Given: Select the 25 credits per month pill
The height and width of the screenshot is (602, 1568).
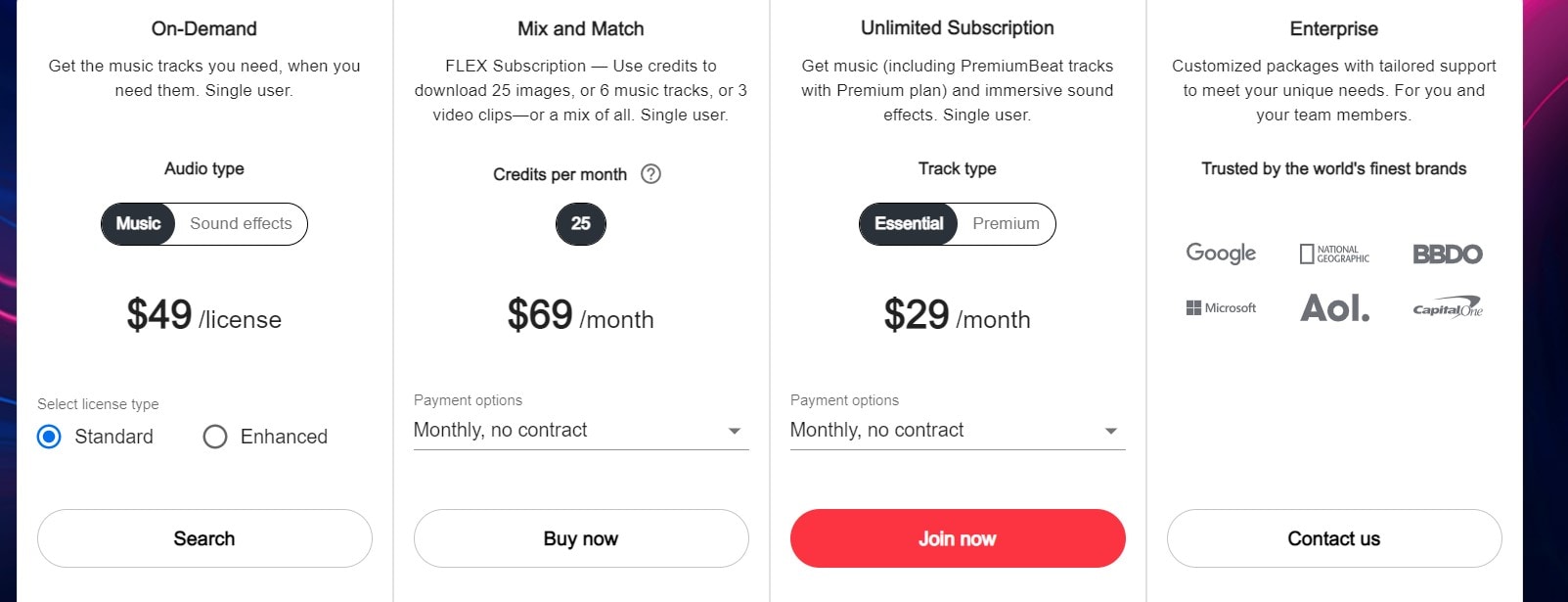Looking at the screenshot, I should [x=581, y=224].
